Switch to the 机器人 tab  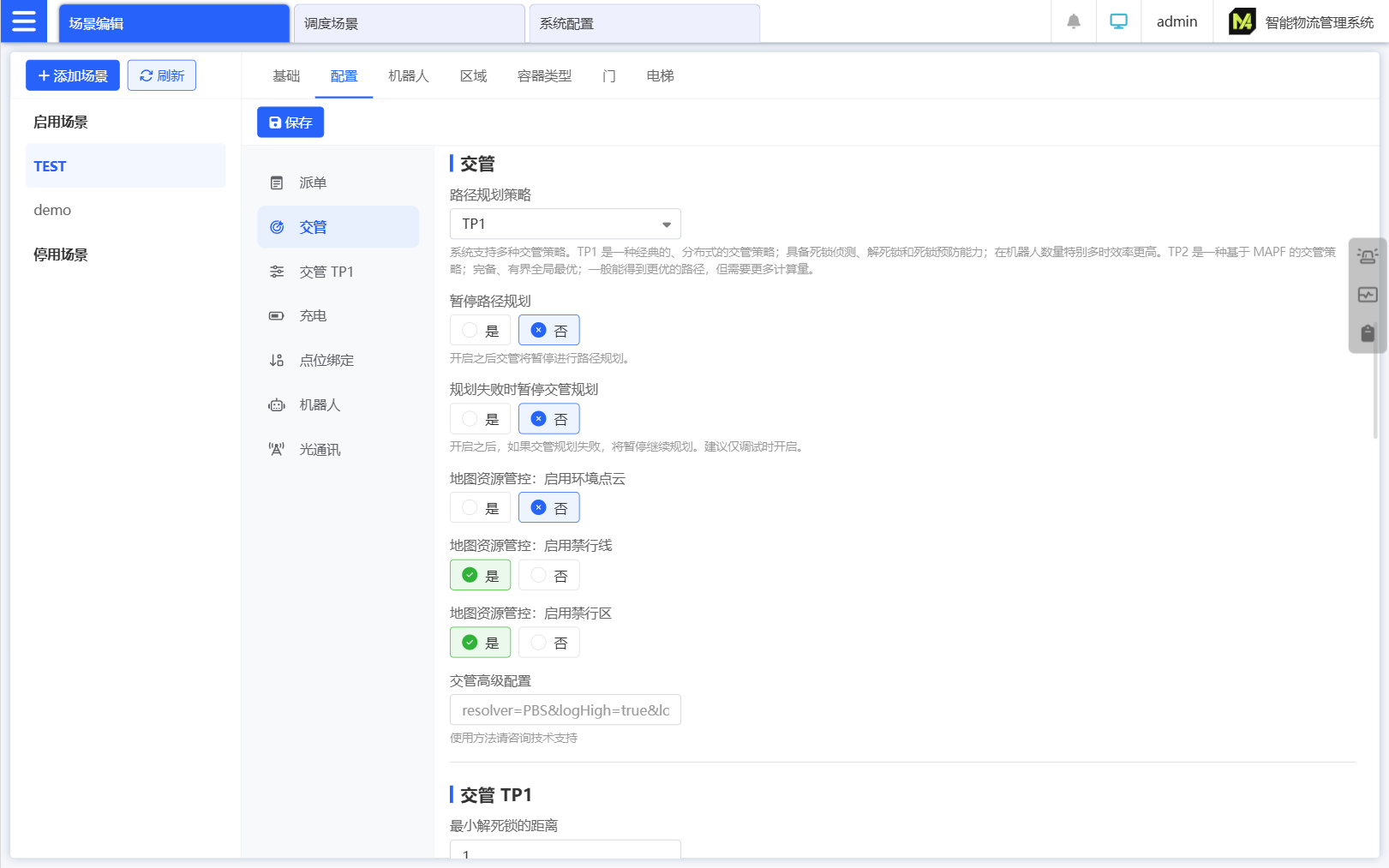point(408,76)
